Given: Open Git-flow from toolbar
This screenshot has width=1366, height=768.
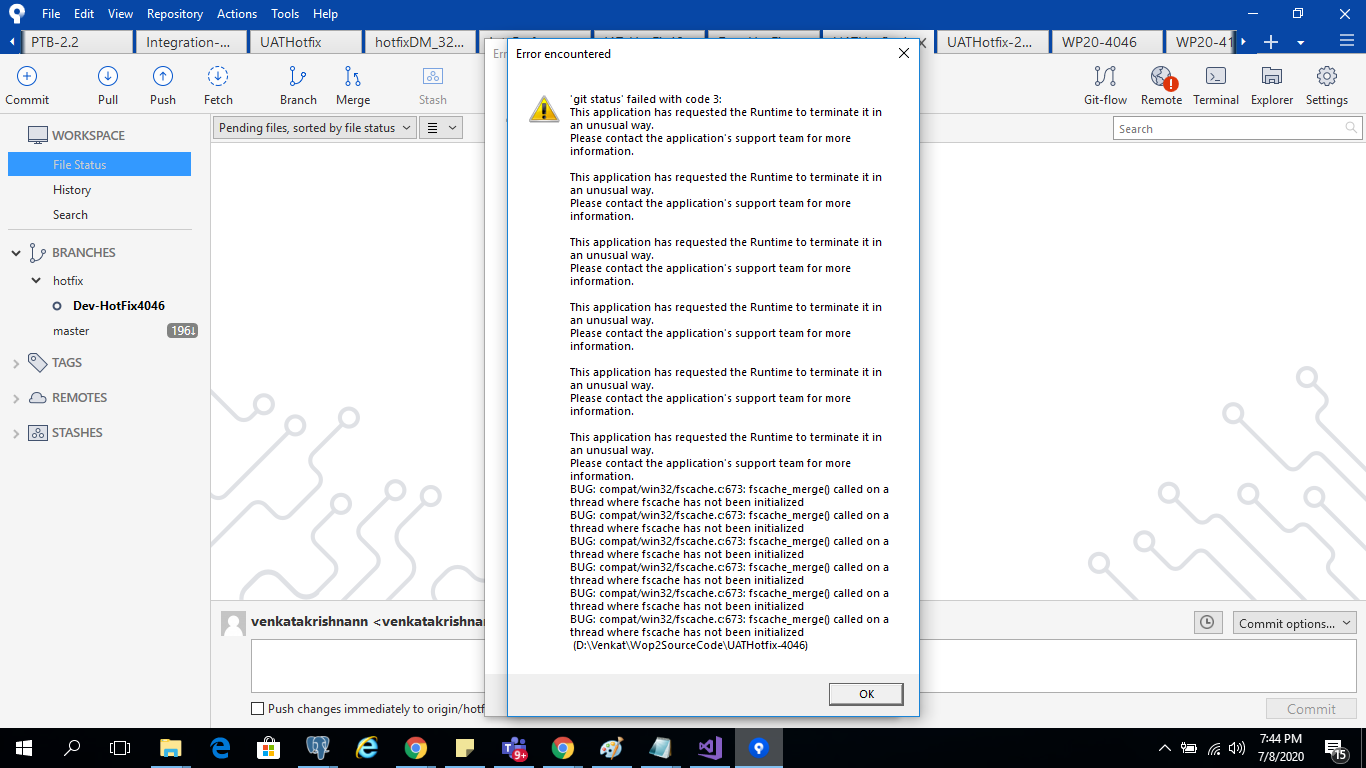Looking at the screenshot, I should pyautogui.click(x=1105, y=85).
